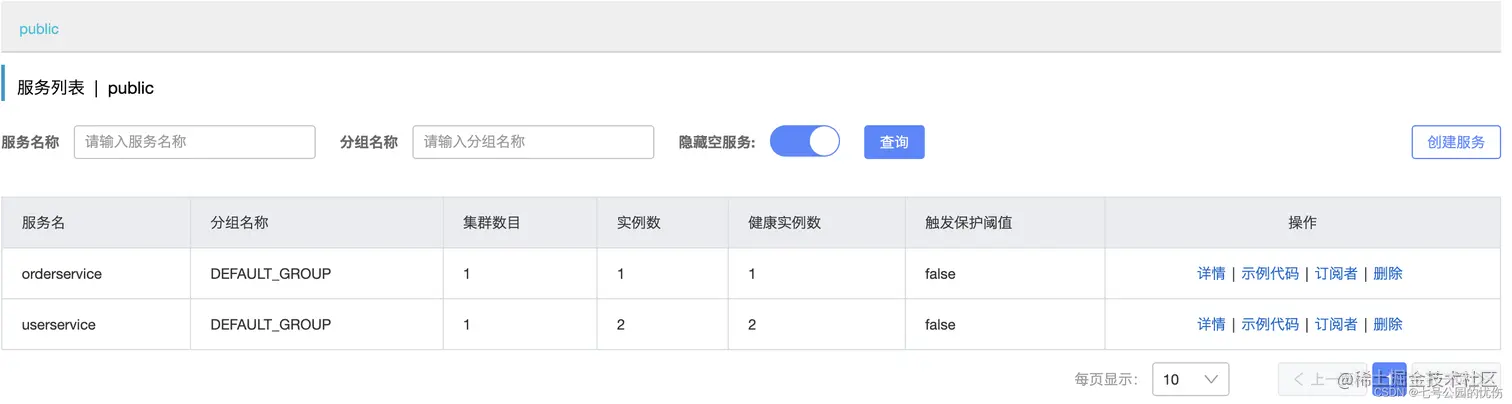
Task: Click the 查询 button
Action: [894, 142]
